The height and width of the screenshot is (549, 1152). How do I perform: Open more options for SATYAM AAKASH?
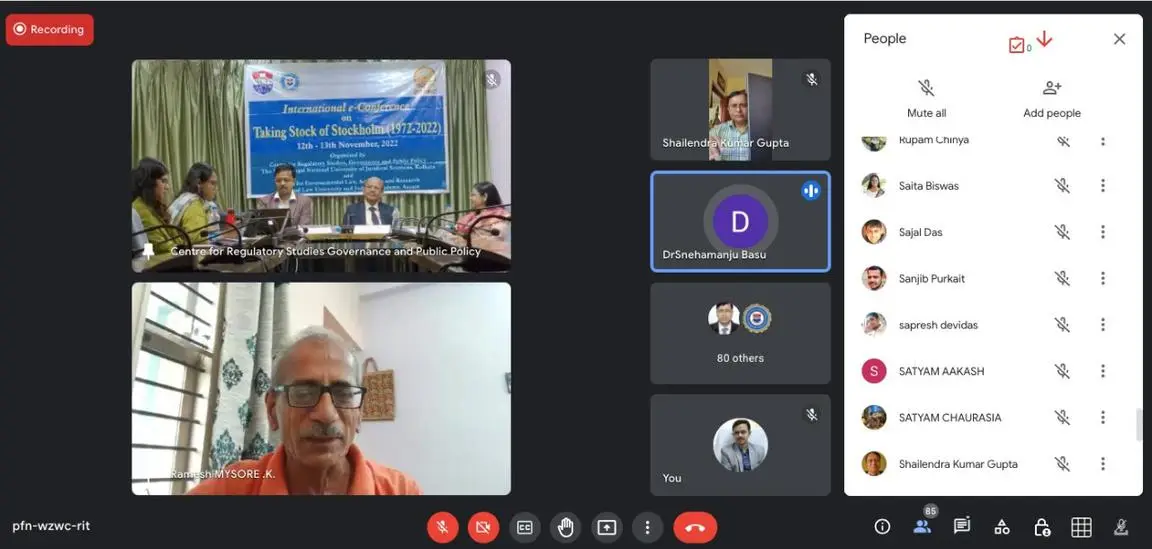pos(1103,371)
